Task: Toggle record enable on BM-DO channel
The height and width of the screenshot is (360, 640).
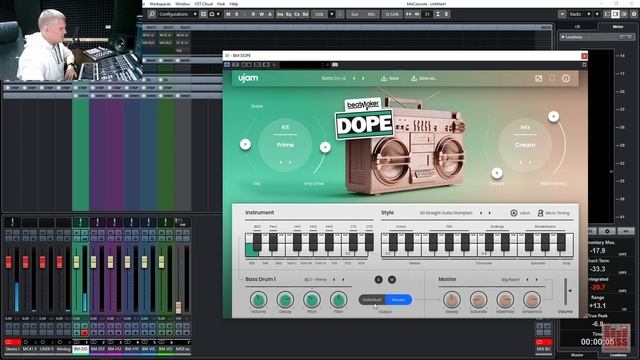Action: click(x=84, y=333)
